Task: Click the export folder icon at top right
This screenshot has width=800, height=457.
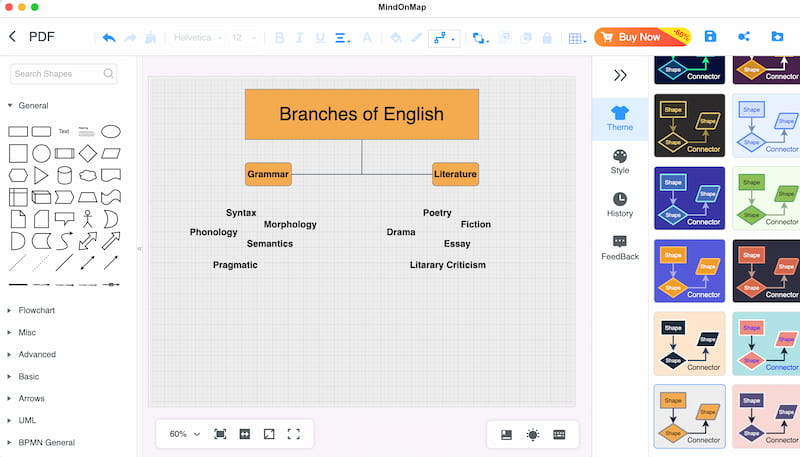Action: 777,36
